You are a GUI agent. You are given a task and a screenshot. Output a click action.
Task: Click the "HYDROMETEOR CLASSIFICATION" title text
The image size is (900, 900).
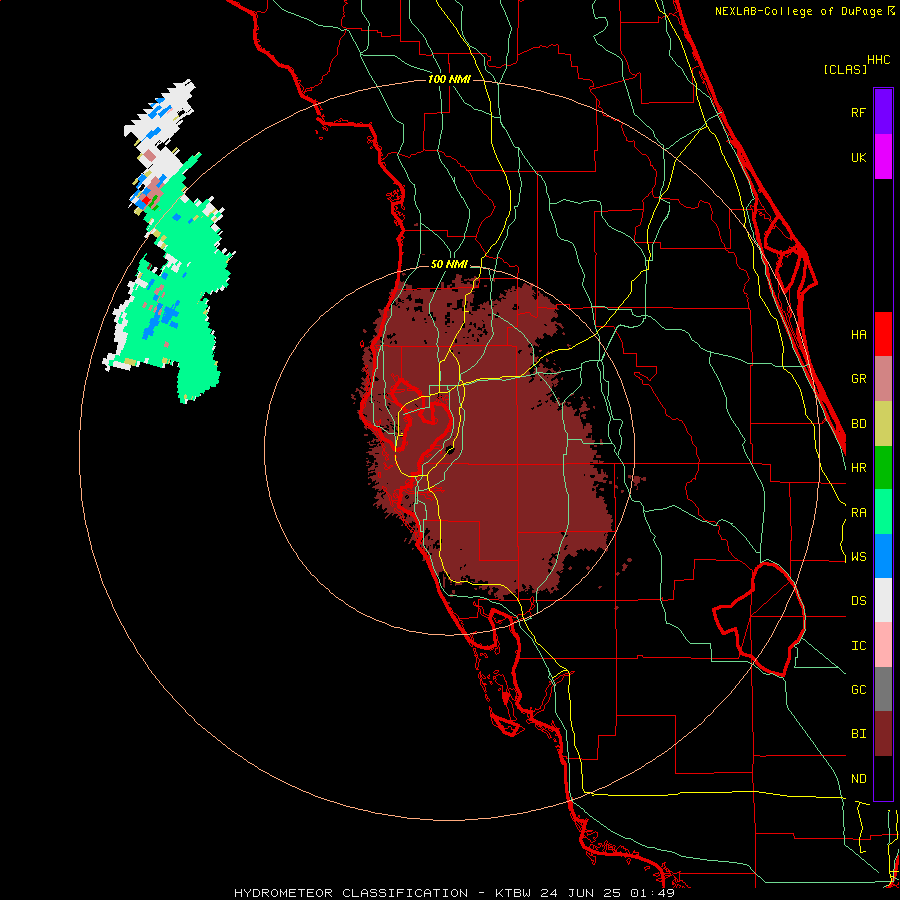(351, 893)
